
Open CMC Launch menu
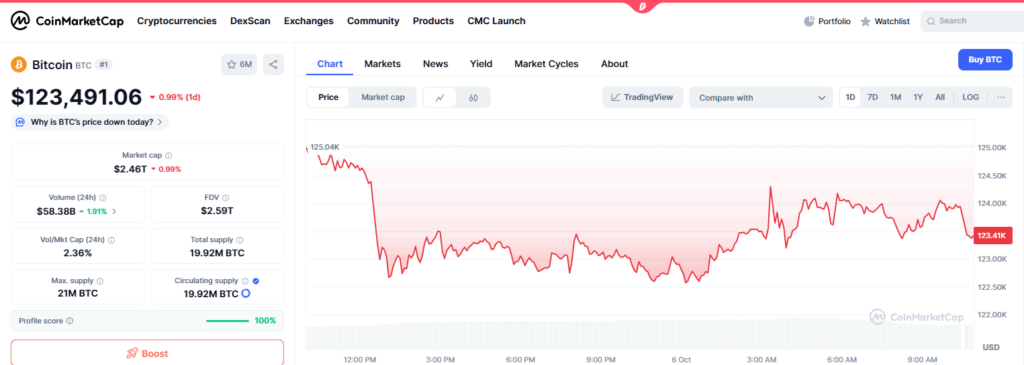coord(496,21)
